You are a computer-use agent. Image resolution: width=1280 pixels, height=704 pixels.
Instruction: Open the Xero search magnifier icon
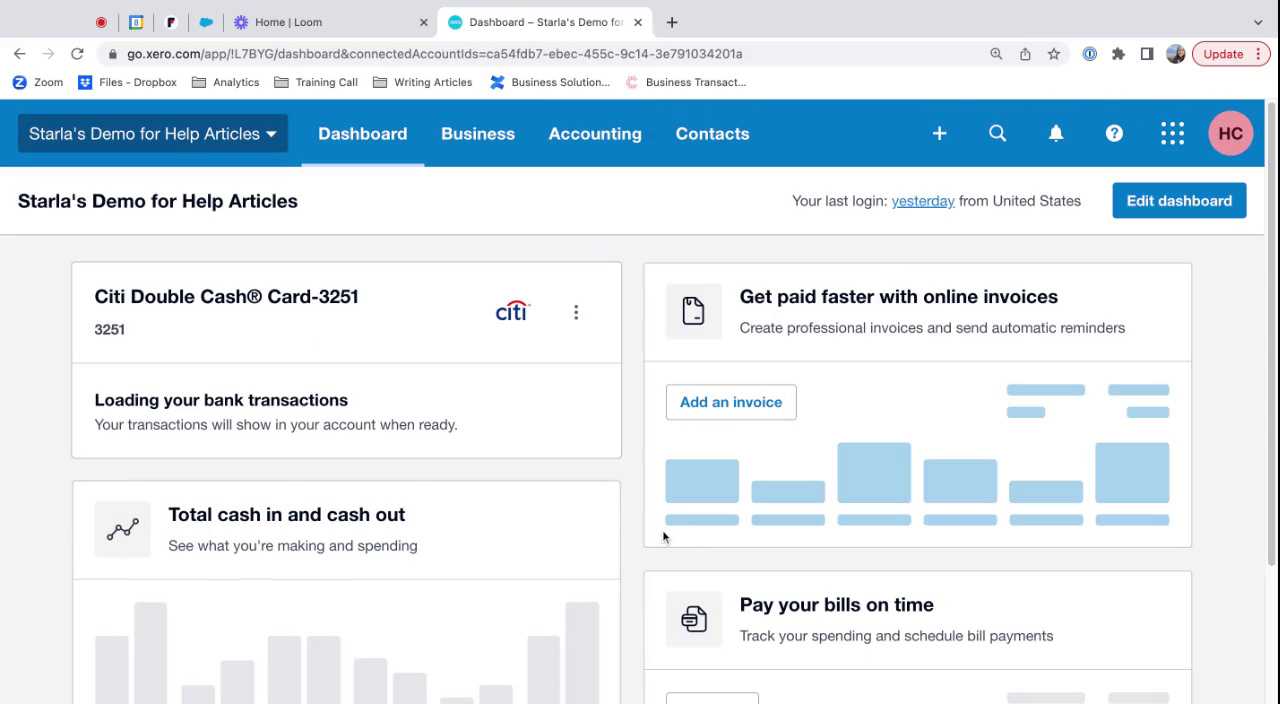click(x=997, y=133)
